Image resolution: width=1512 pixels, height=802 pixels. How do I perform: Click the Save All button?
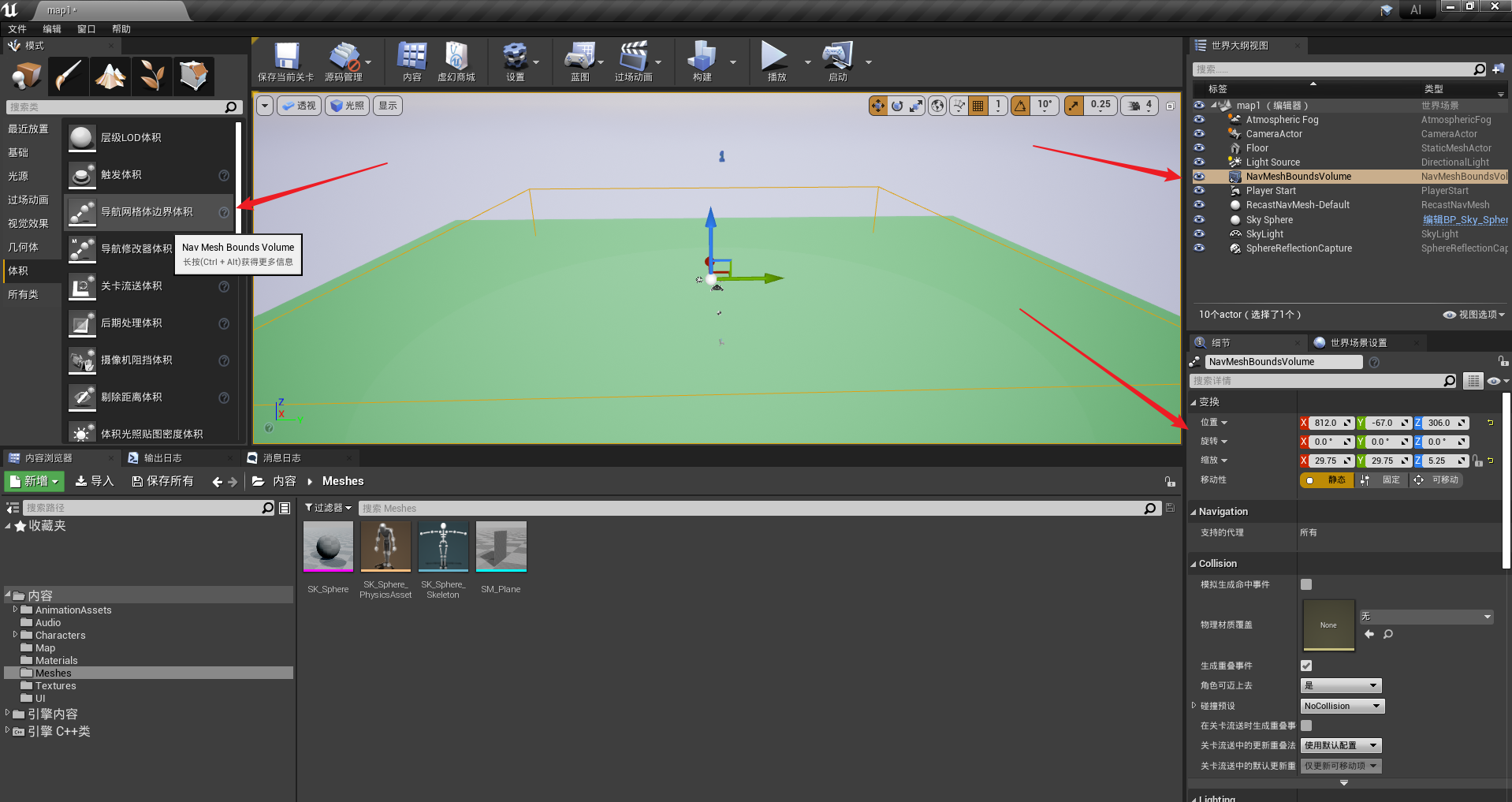pos(162,481)
